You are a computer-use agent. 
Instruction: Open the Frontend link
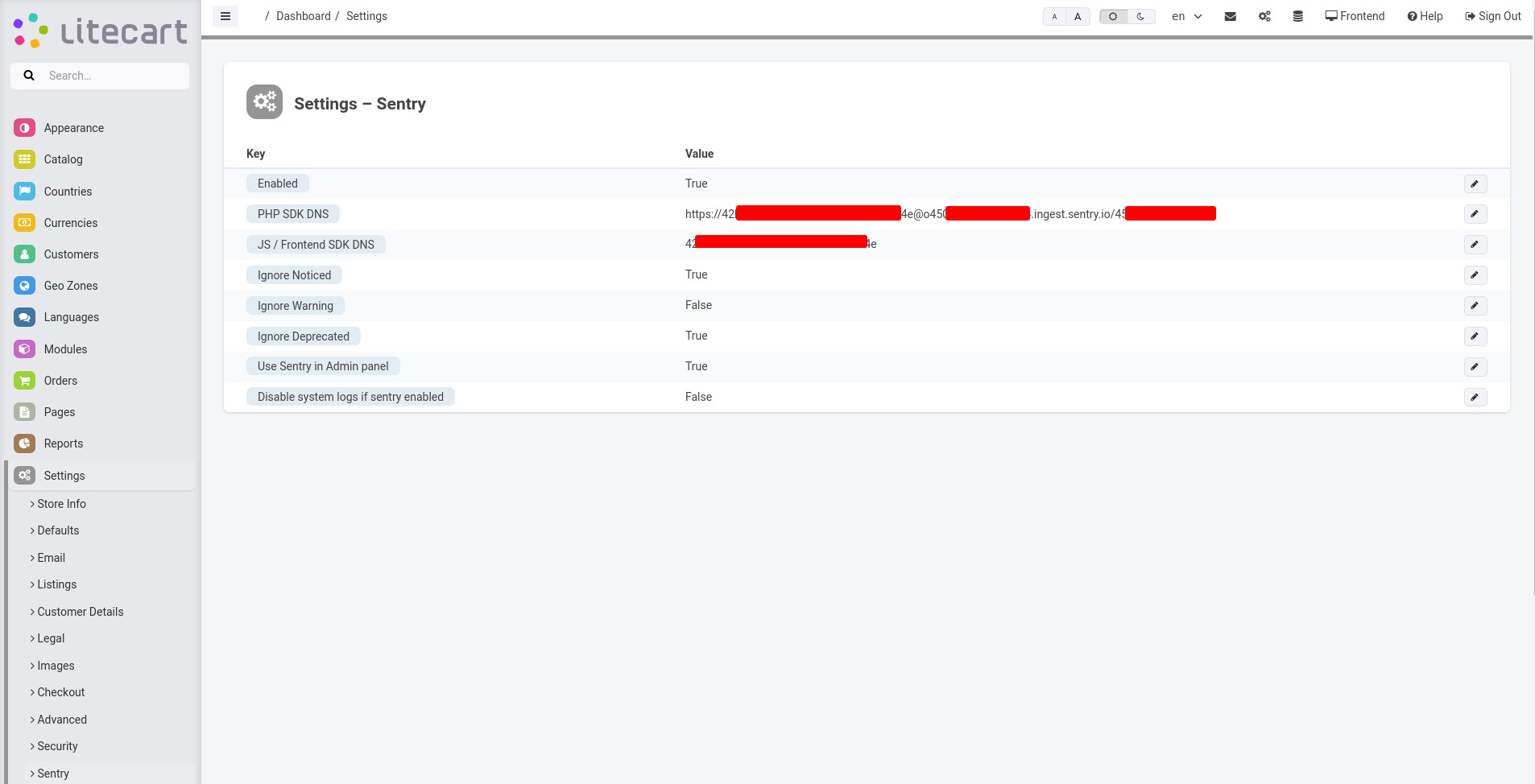point(1355,16)
